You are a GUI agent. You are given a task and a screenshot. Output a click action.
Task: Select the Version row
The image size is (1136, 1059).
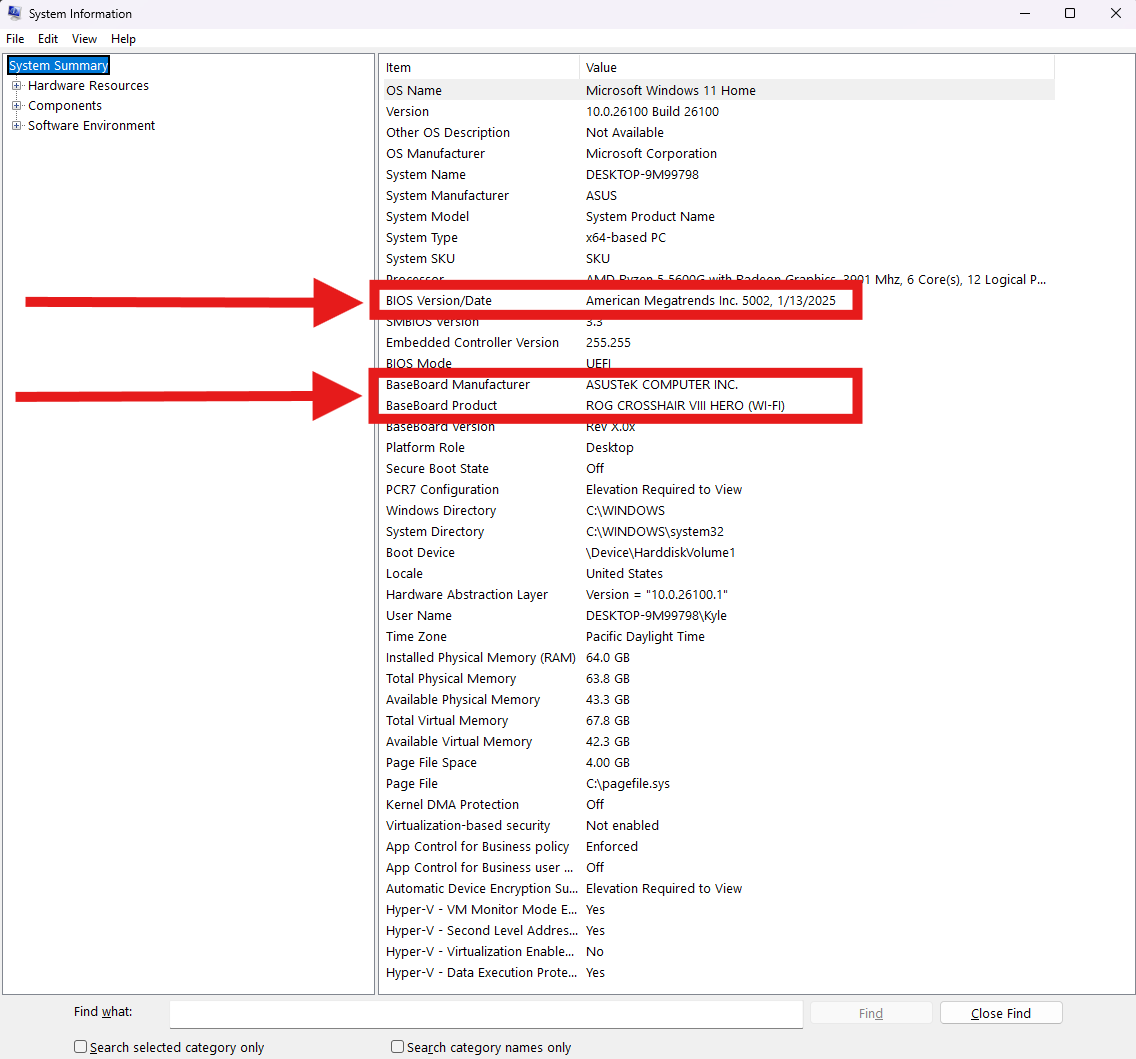[x=718, y=112]
